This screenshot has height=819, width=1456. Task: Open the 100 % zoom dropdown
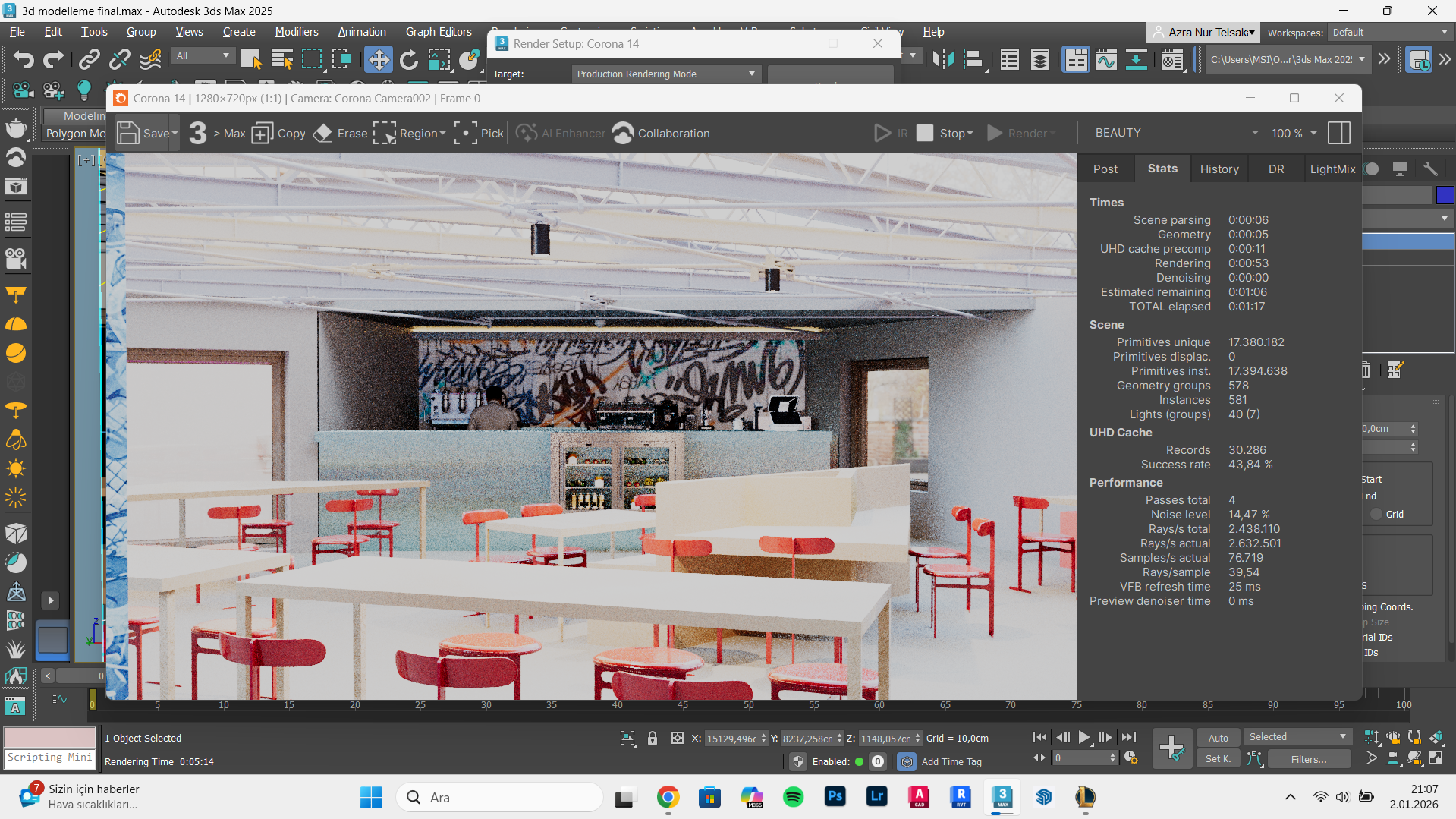pyautogui.click(x=1294, y=133)
